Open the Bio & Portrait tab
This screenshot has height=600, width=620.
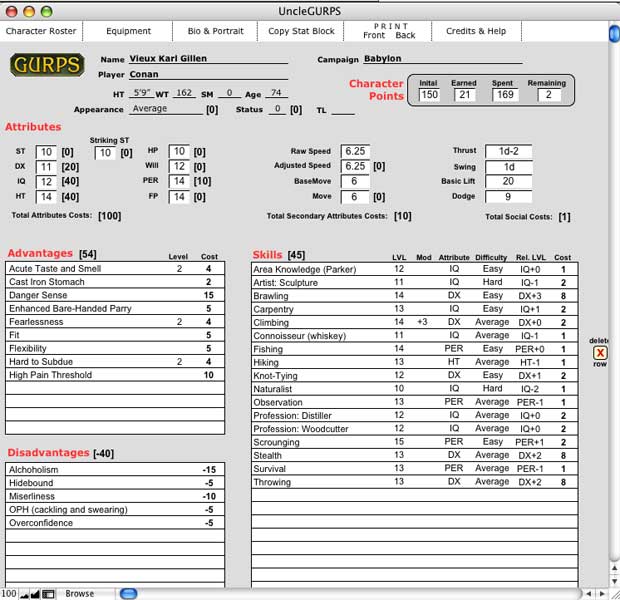[x=215, y=31]
